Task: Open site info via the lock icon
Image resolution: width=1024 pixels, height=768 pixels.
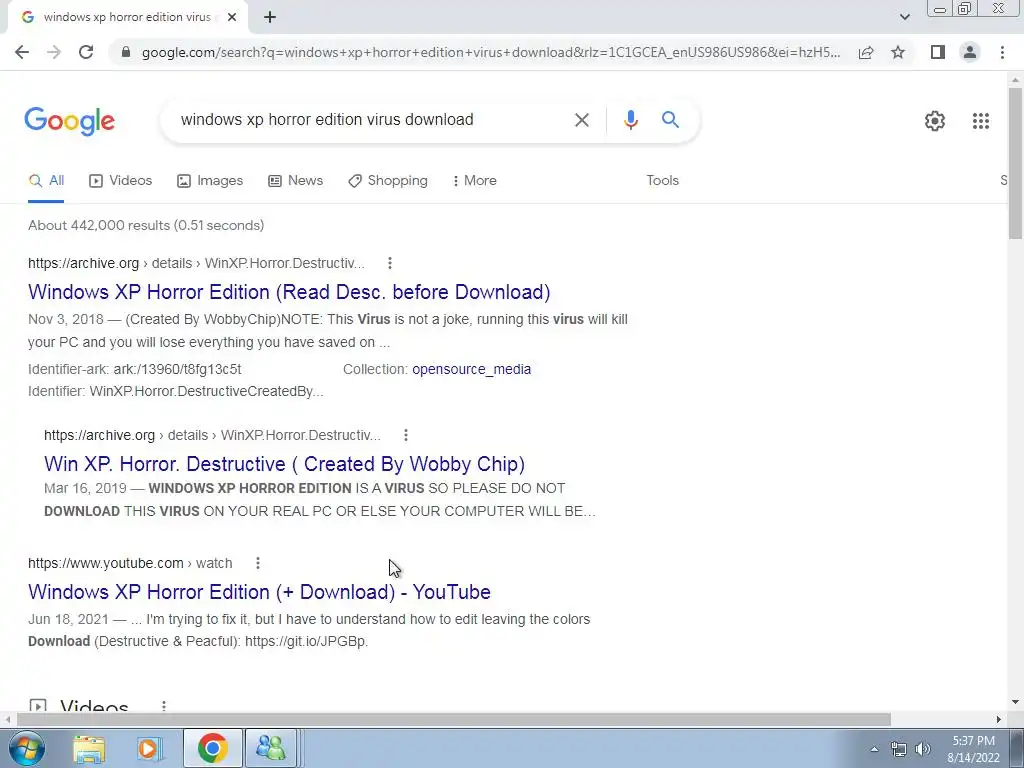Action: [126, 52]
